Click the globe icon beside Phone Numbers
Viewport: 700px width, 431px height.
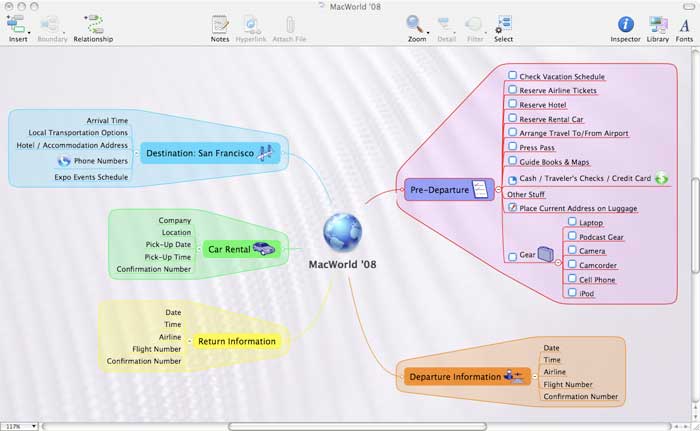click(x=64, y=161)
